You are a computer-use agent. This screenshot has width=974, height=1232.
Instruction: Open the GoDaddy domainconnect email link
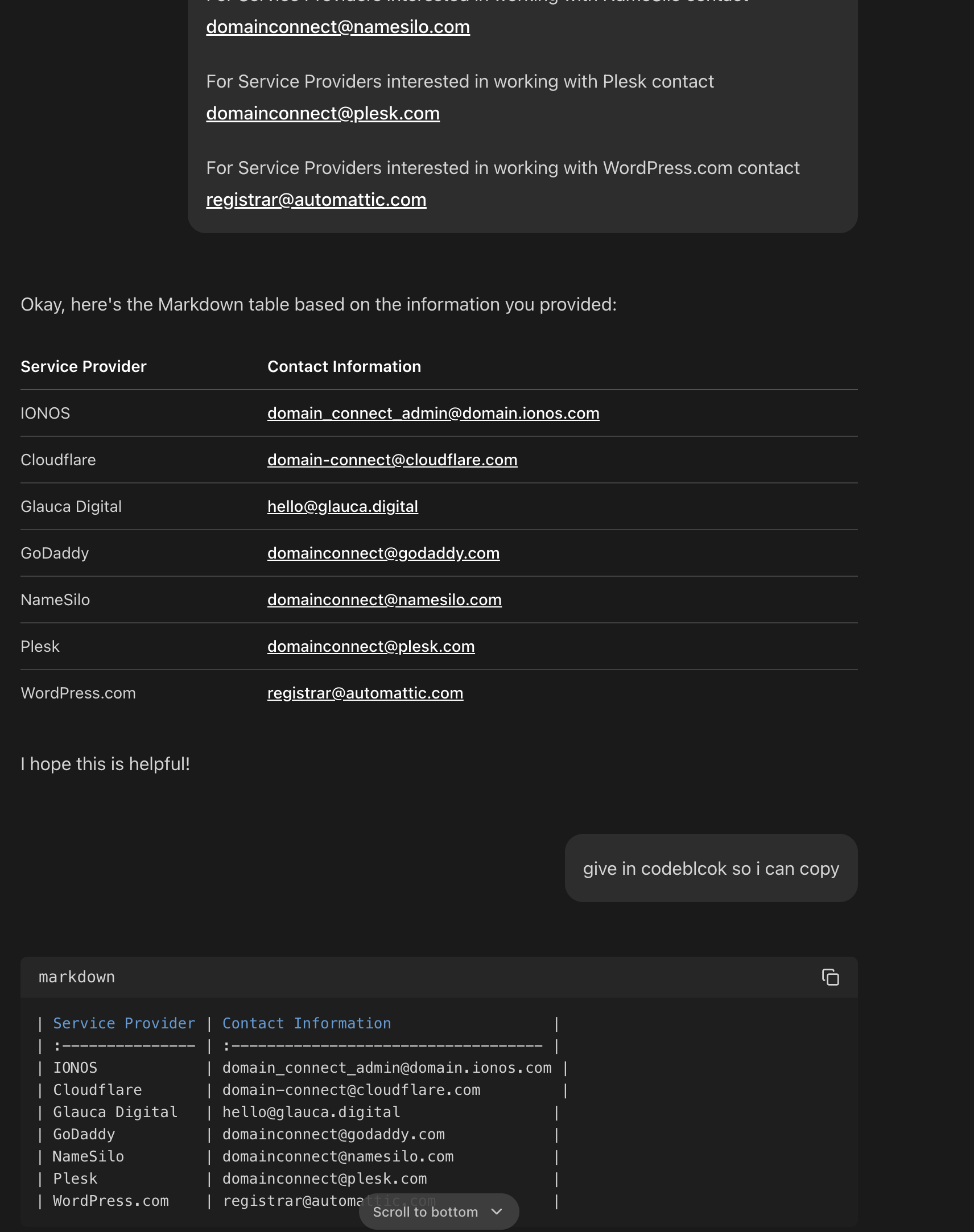(x=383, y=553)
